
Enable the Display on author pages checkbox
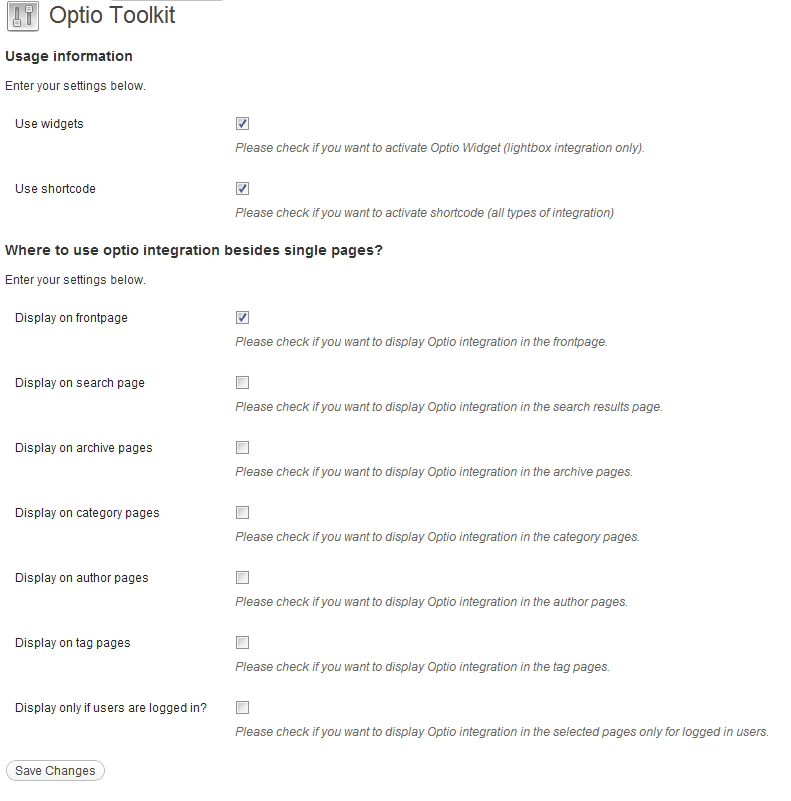pyautogui.click(x=242, y=577)
